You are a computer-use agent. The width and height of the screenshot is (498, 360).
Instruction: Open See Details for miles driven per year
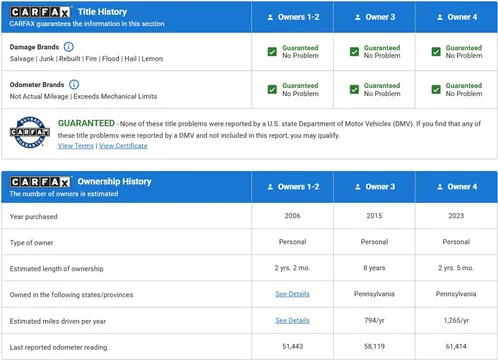click(292, 320)
